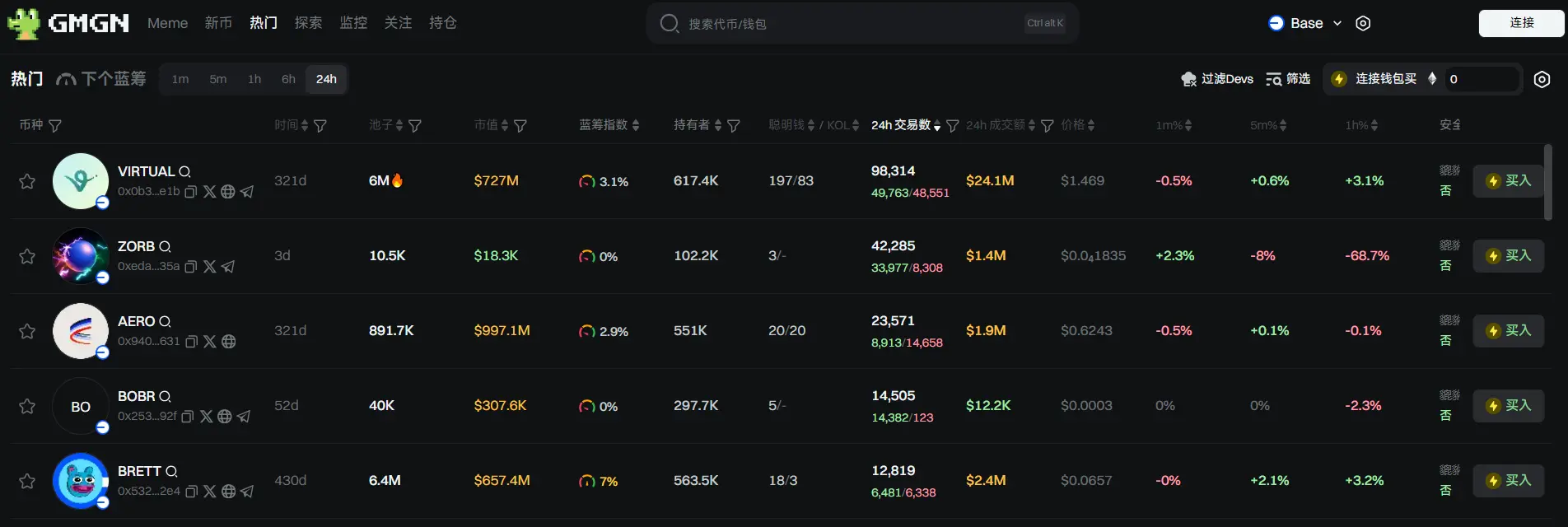Screen dimensions: 1568x527
Task: Click 买入 for AERO
Action: (1508, 331)
